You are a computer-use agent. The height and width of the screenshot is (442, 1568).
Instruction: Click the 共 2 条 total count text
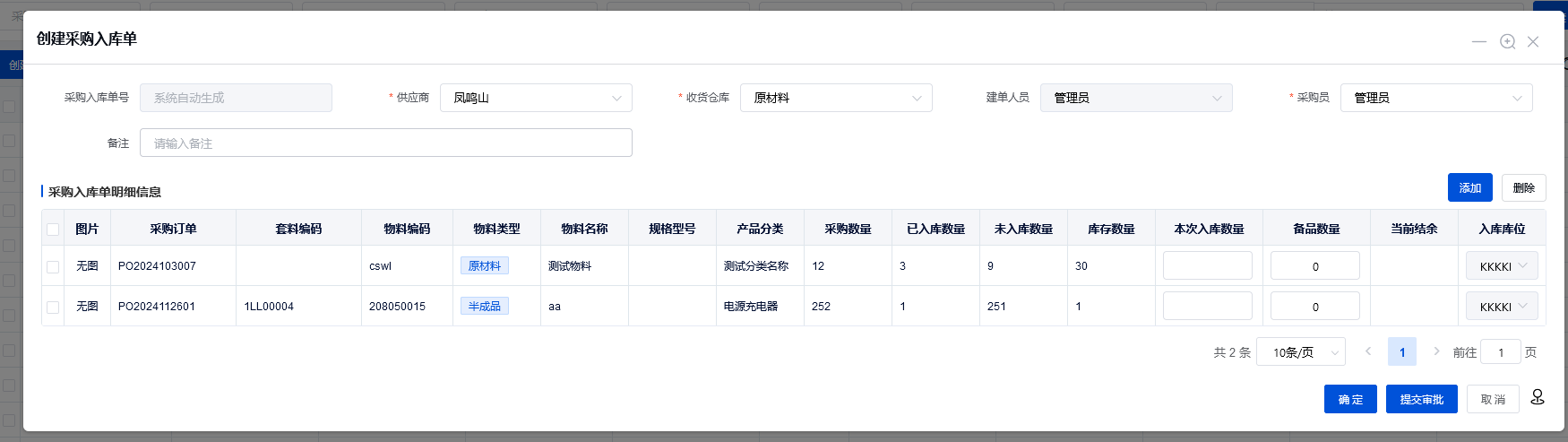pyautogui.click(x=1232, y=352)
